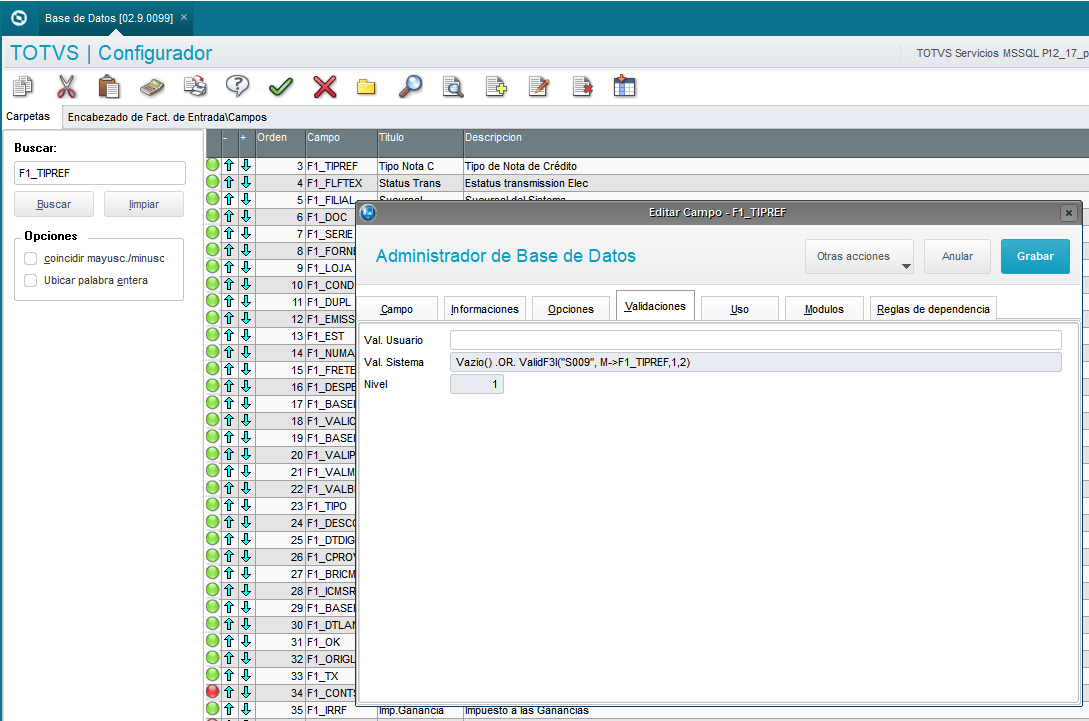
Task: Confirm with the green checkmark icon
Action: point(281,87)
